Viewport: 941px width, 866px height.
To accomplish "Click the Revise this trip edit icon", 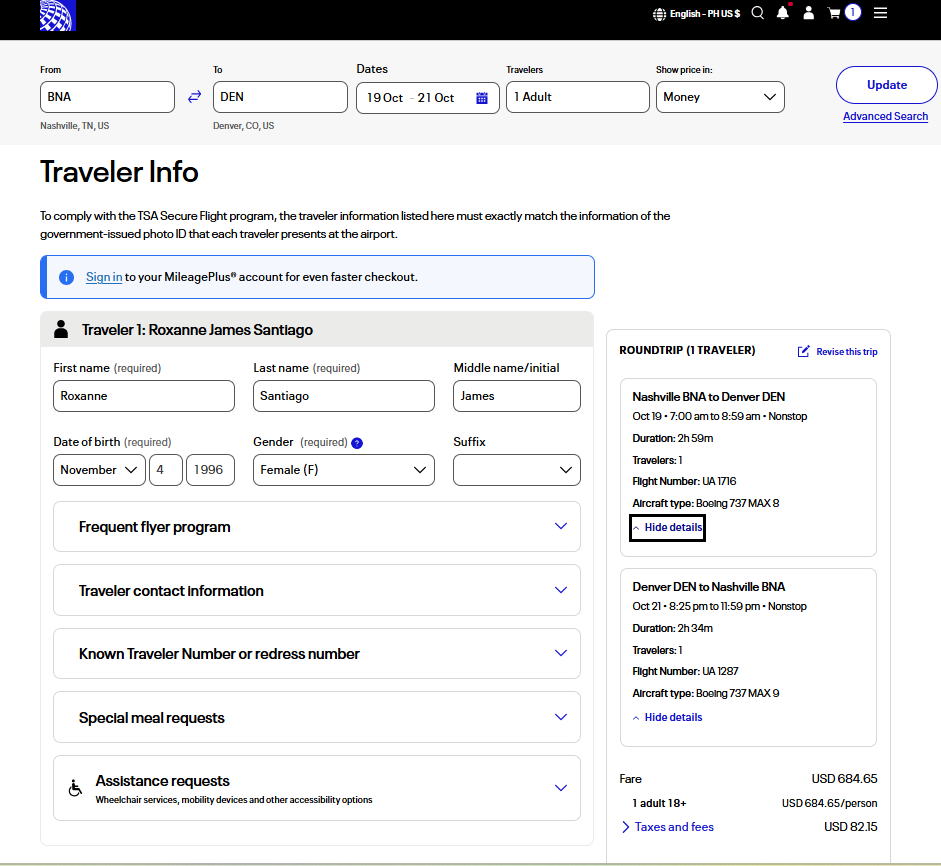I will pos(803,352).
